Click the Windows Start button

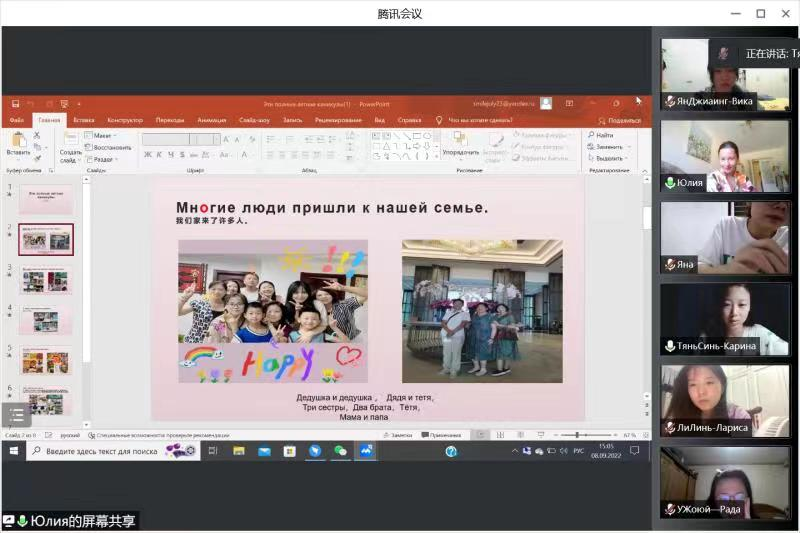tap(14, 451)
